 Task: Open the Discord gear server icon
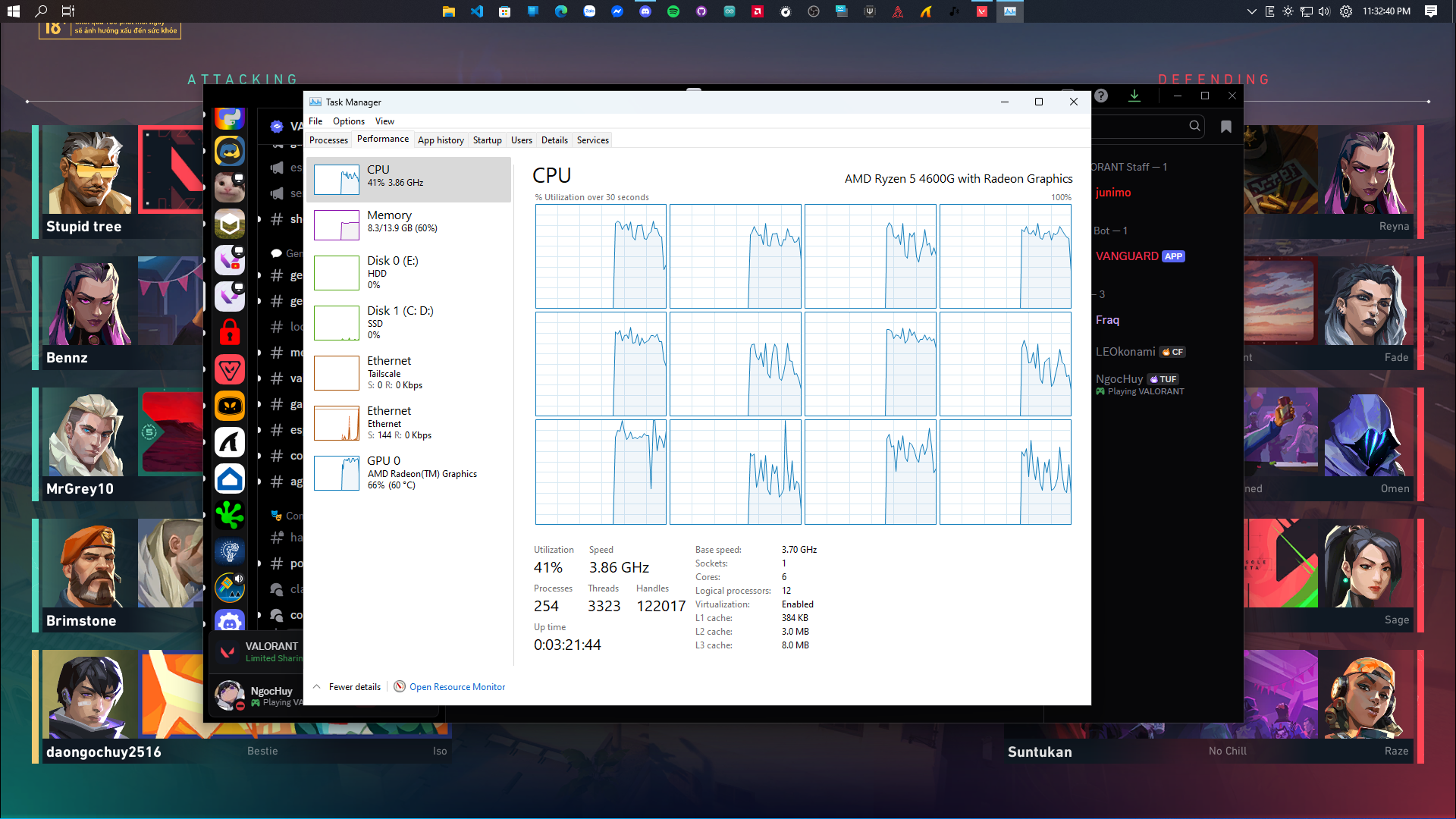tap(230, 620)
